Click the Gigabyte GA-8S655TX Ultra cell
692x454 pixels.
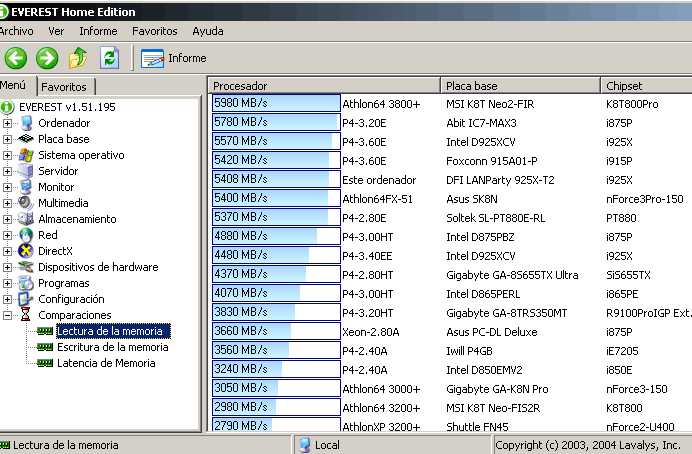pyautogui.click(x=512, y=275)
